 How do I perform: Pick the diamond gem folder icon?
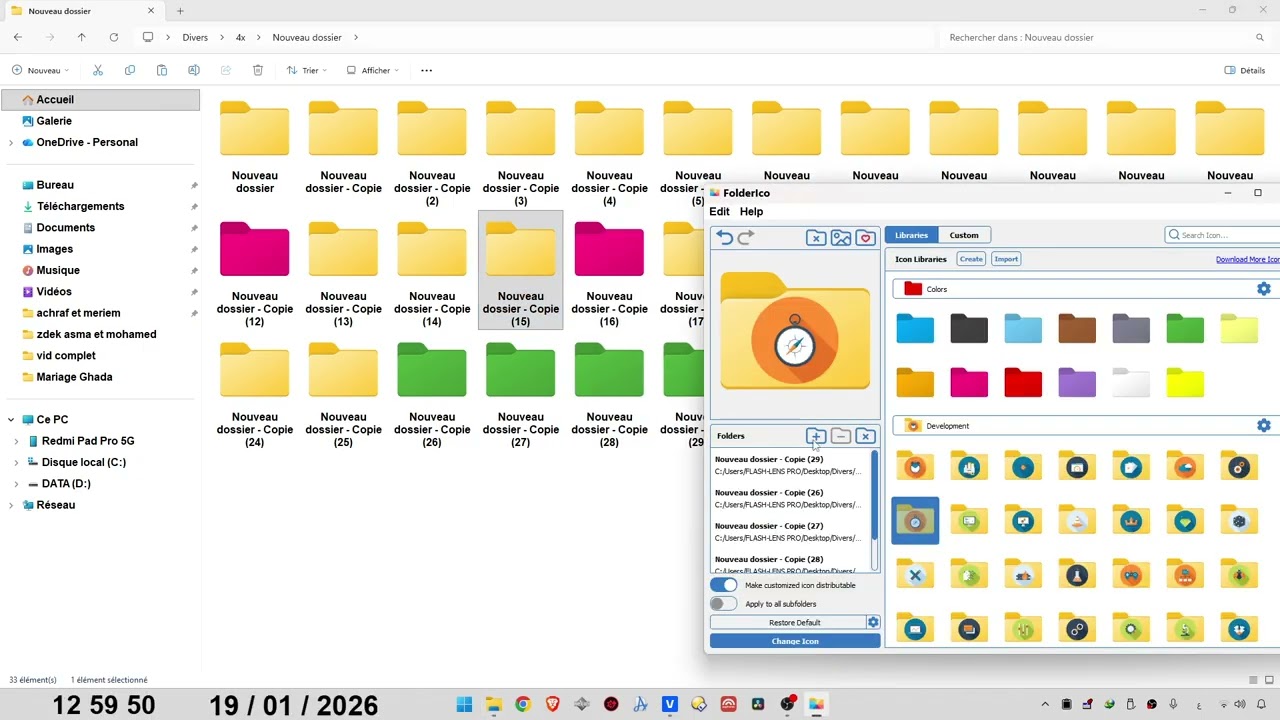(1185, 520)
